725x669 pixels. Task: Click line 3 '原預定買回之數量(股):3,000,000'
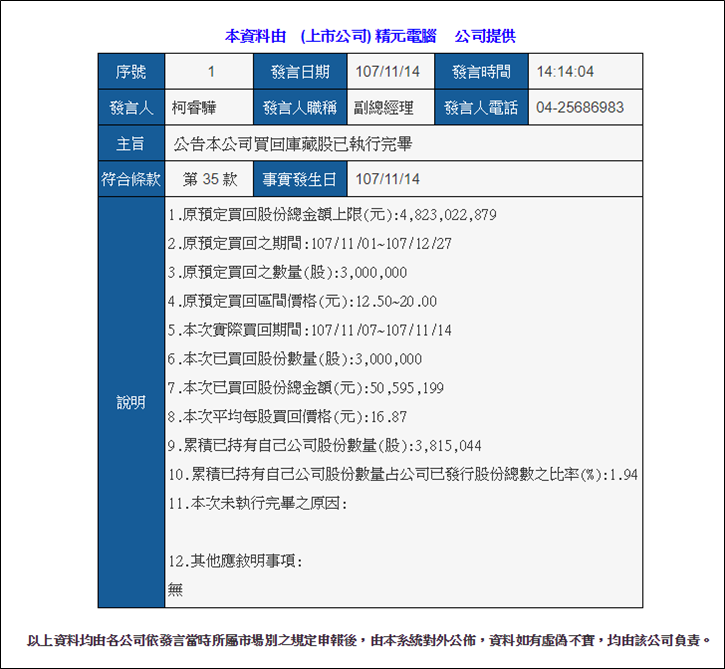(287, 272)
